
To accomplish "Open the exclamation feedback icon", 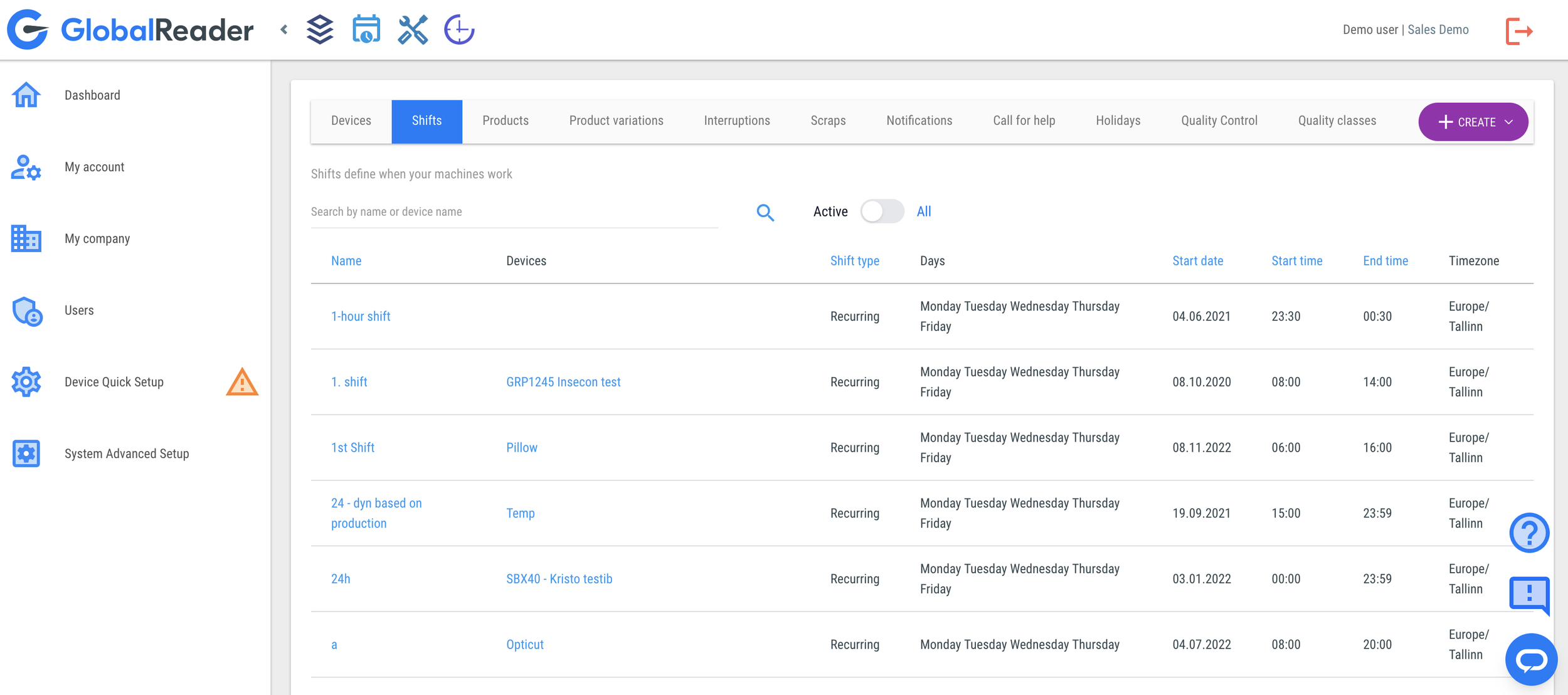I will tap(1528, 593).
